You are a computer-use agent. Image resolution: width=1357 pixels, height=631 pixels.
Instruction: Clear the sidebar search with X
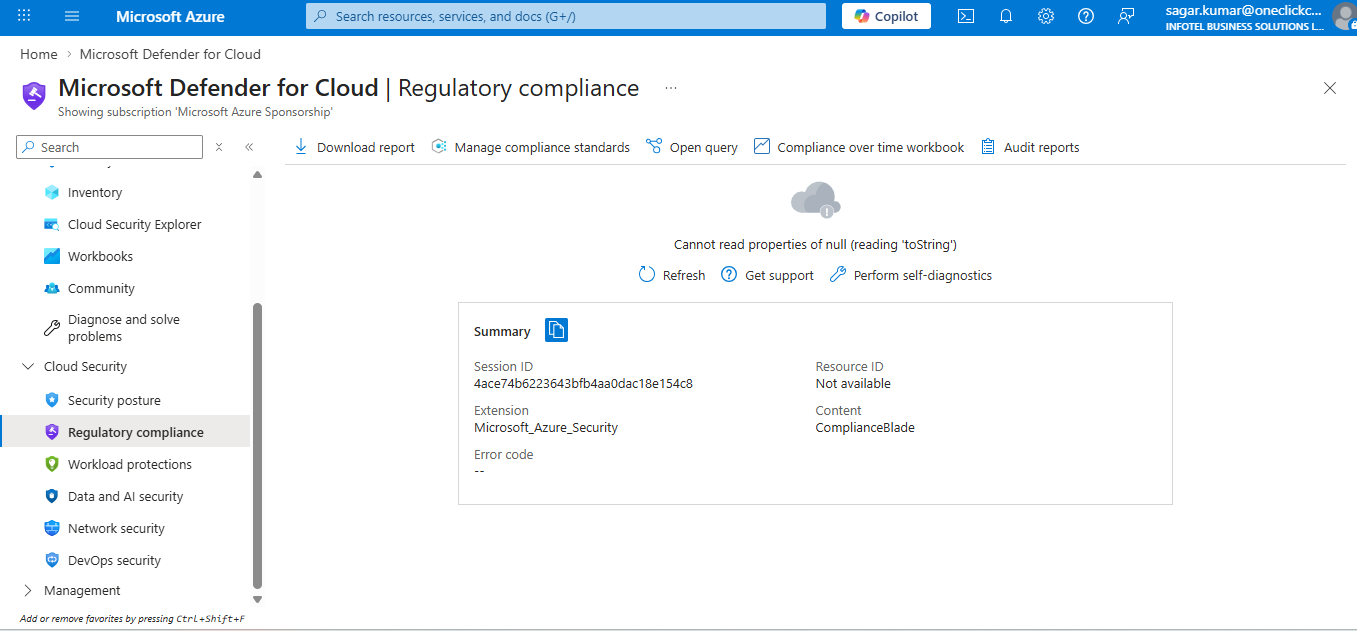[219, 147]
